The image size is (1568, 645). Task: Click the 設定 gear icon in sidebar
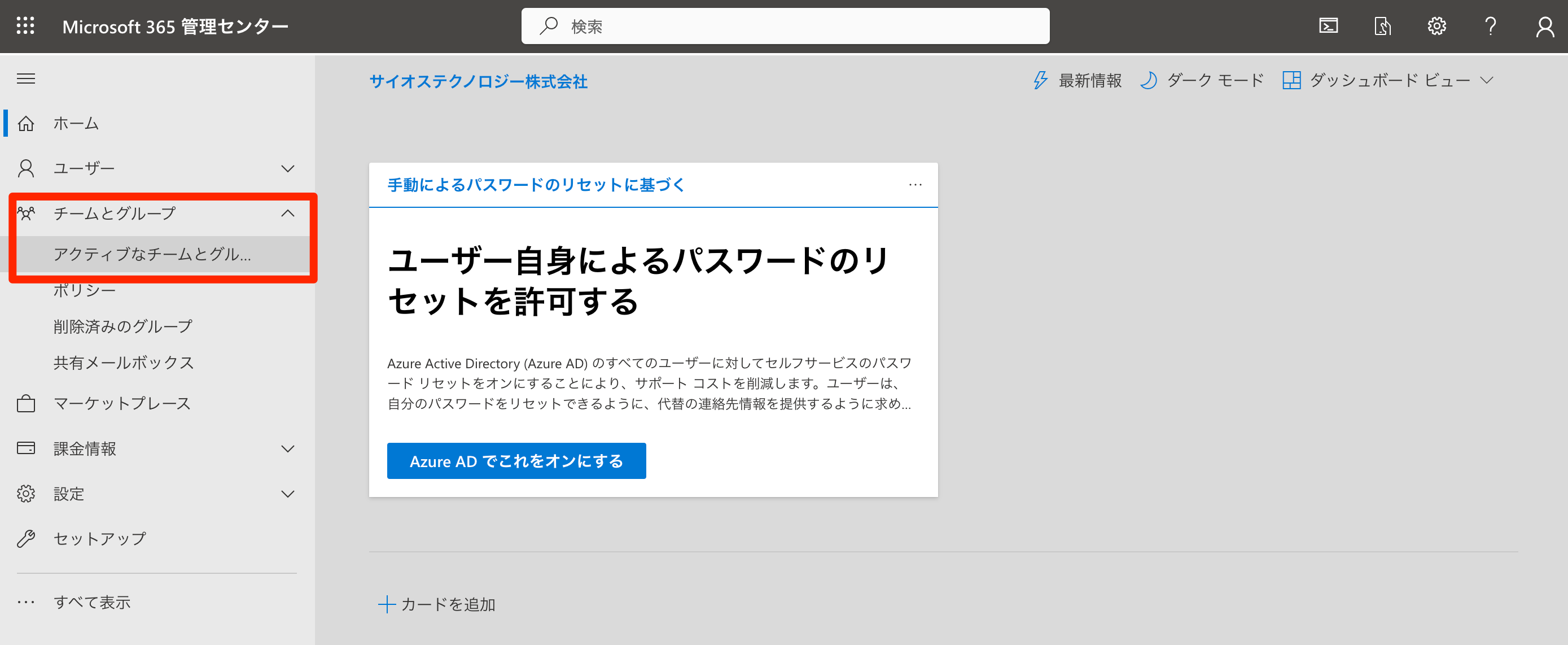(25, 493)
